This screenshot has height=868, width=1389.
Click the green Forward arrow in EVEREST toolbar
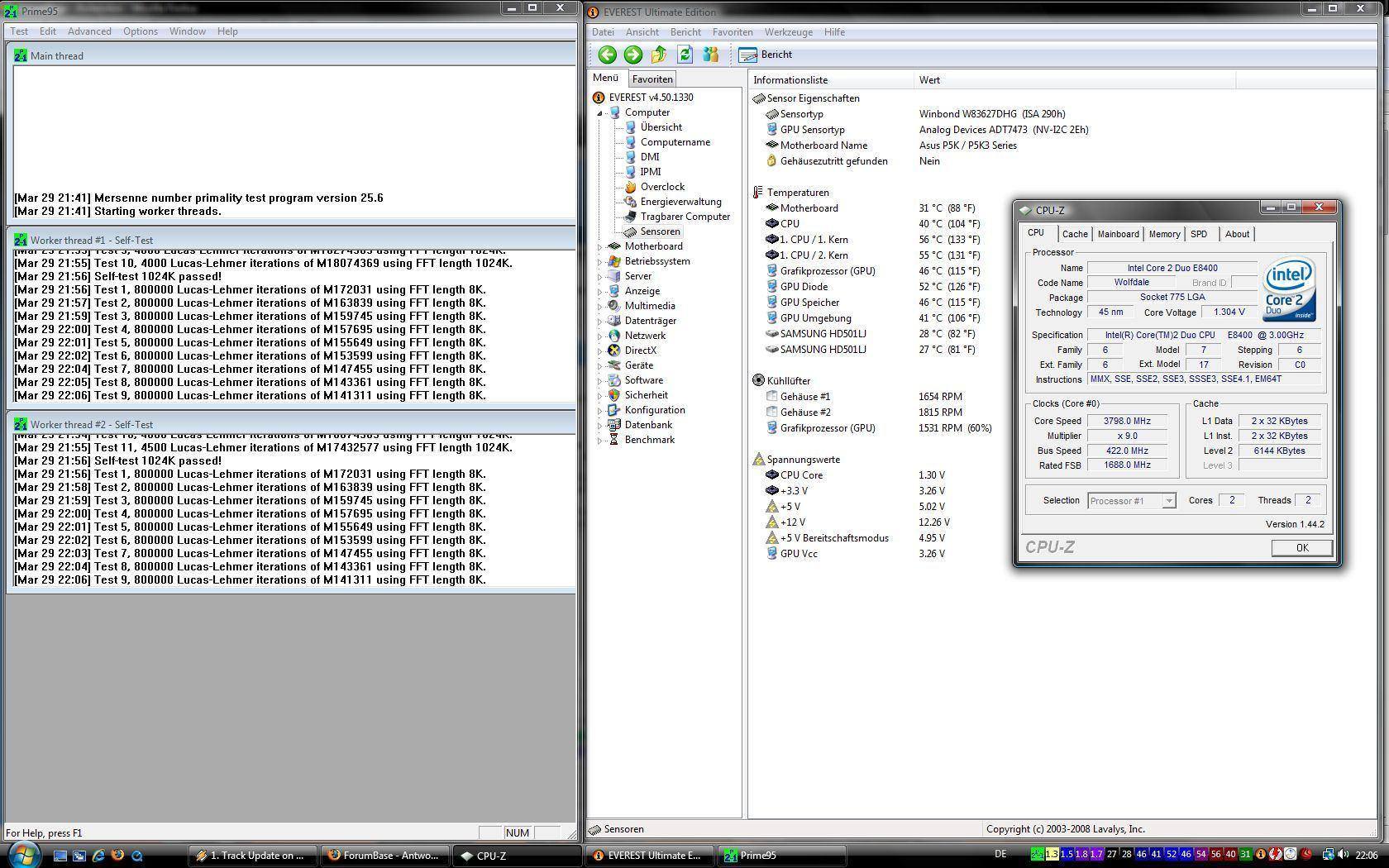point(633,55)
